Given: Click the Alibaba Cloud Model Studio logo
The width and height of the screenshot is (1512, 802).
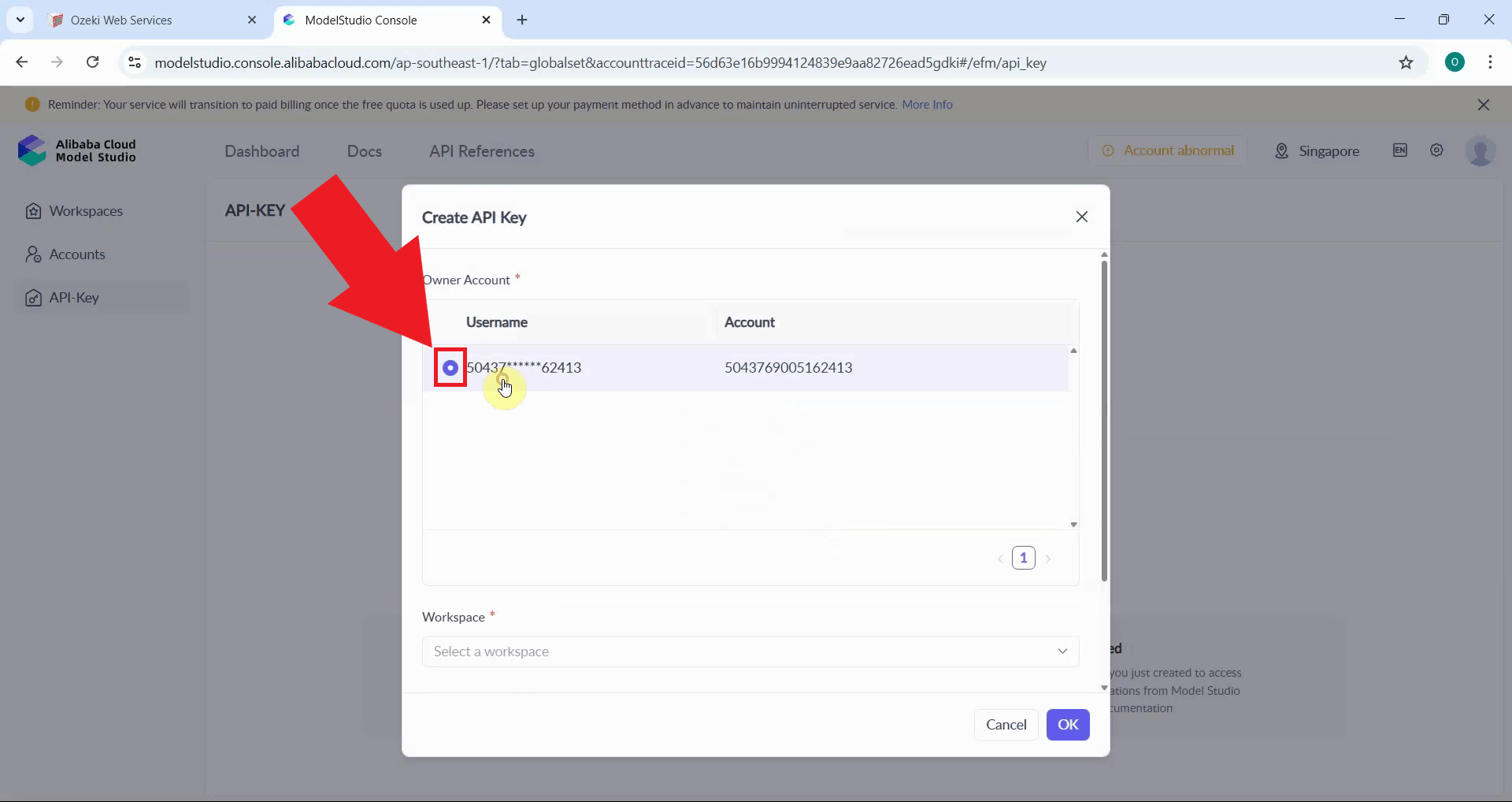Looking at the screenshot, I should (x=77, y=150).
